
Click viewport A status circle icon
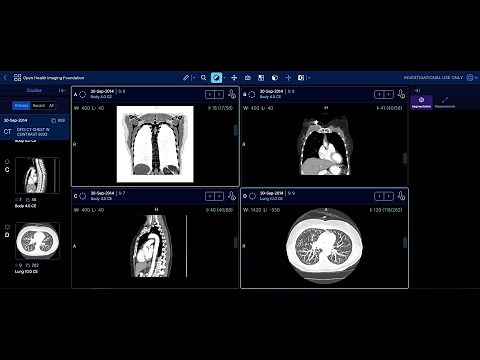tap(82, 94)
